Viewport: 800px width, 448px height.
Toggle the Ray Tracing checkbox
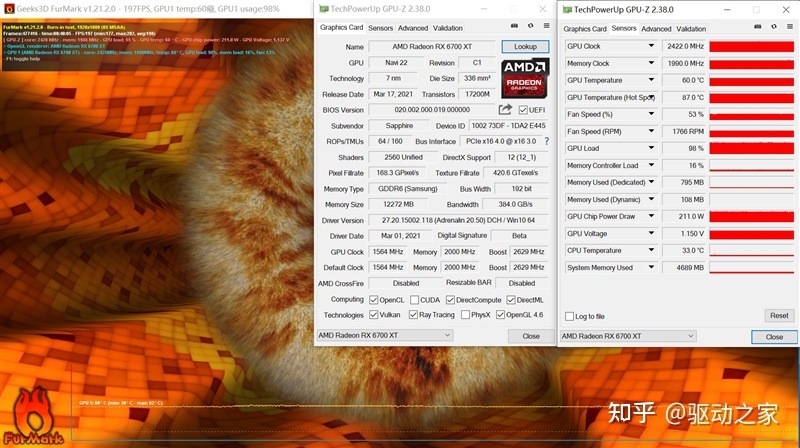tap(413, 315)
